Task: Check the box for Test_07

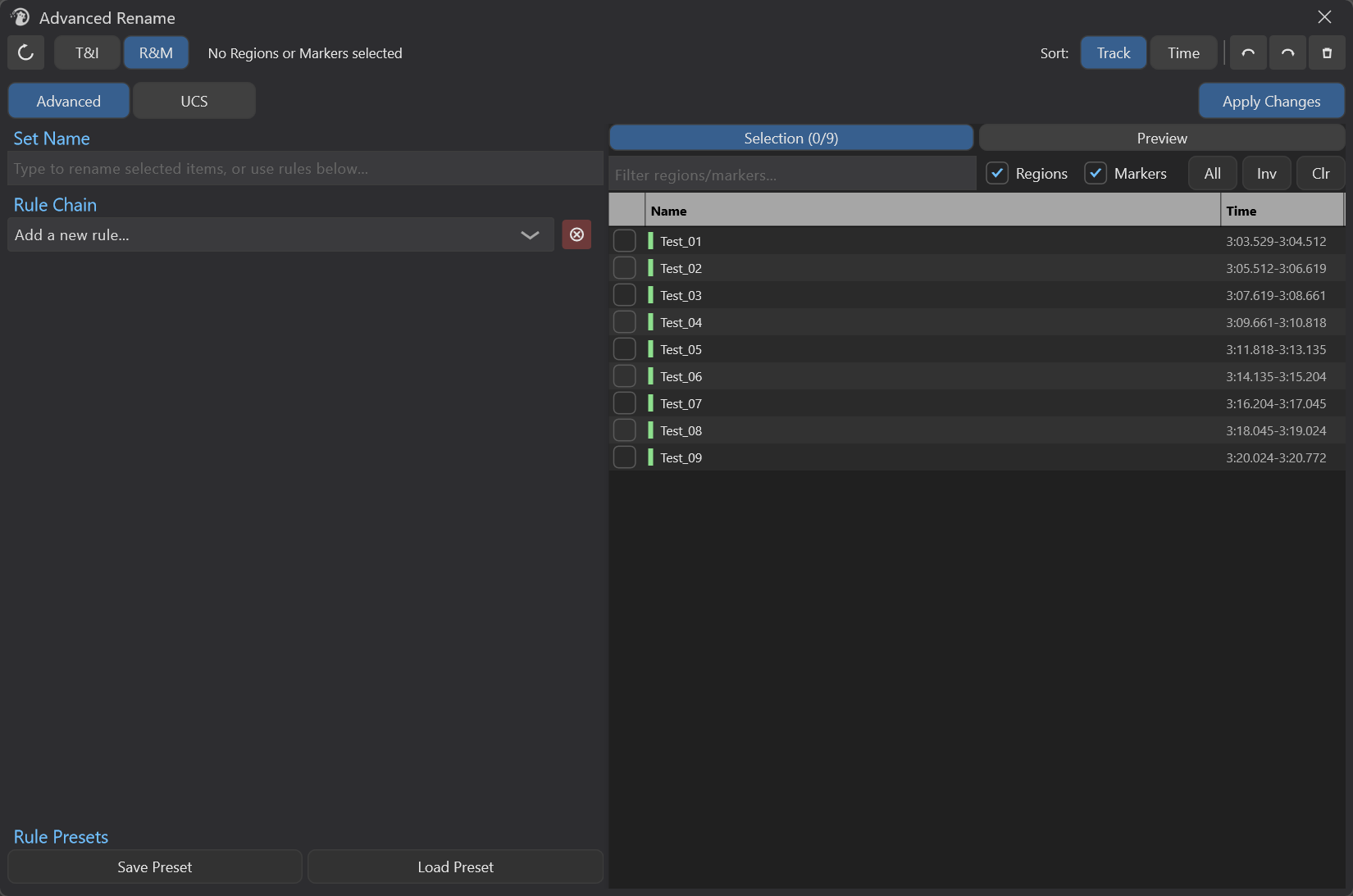Action: point(625,403)
